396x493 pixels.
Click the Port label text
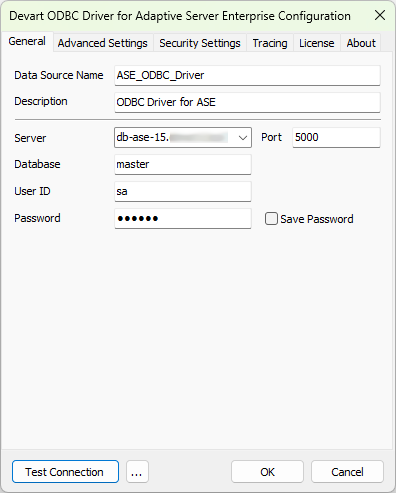[x=271, y=137]
